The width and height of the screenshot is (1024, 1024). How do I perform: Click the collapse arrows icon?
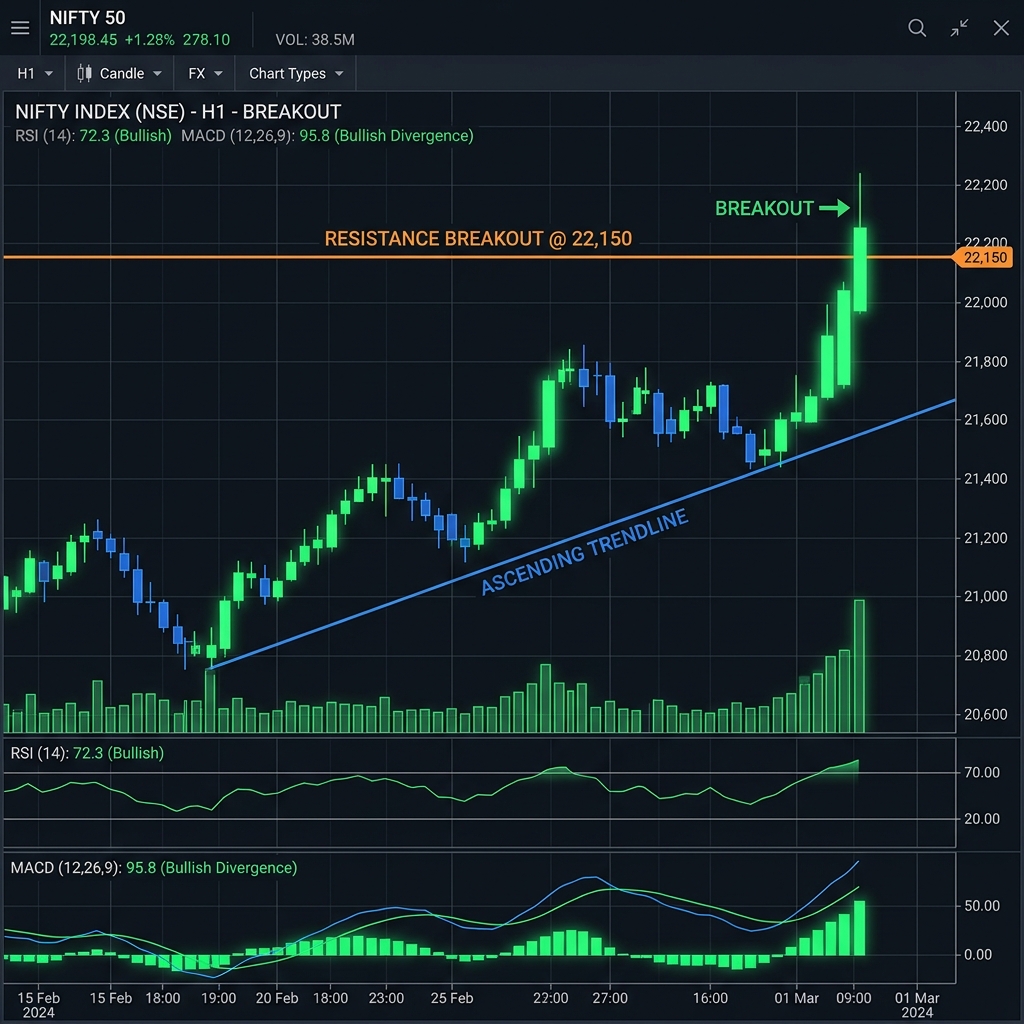959,28
